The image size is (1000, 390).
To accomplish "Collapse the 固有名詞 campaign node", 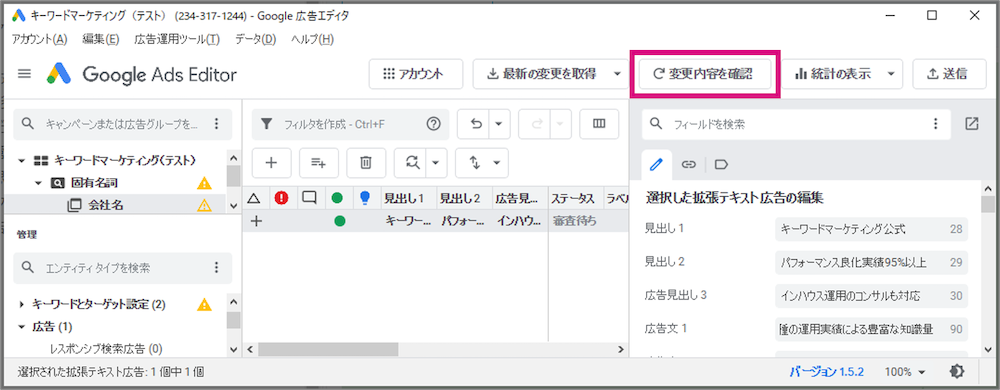I will coord(38,183).
